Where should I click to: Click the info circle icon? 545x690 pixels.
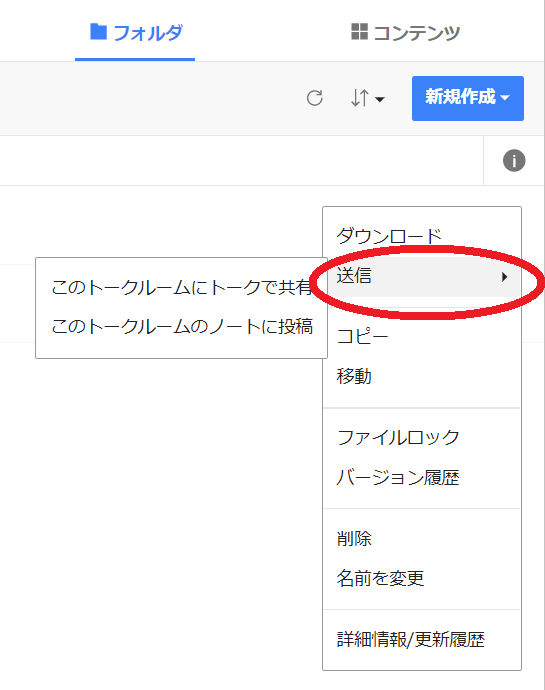(x=514, y=160)
